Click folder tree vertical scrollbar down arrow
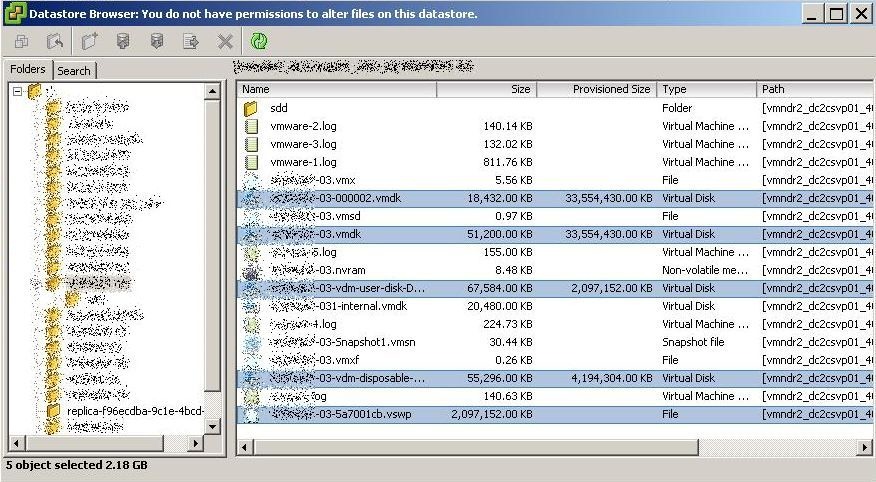Screen dimensions: 876x482 point(212,427)
